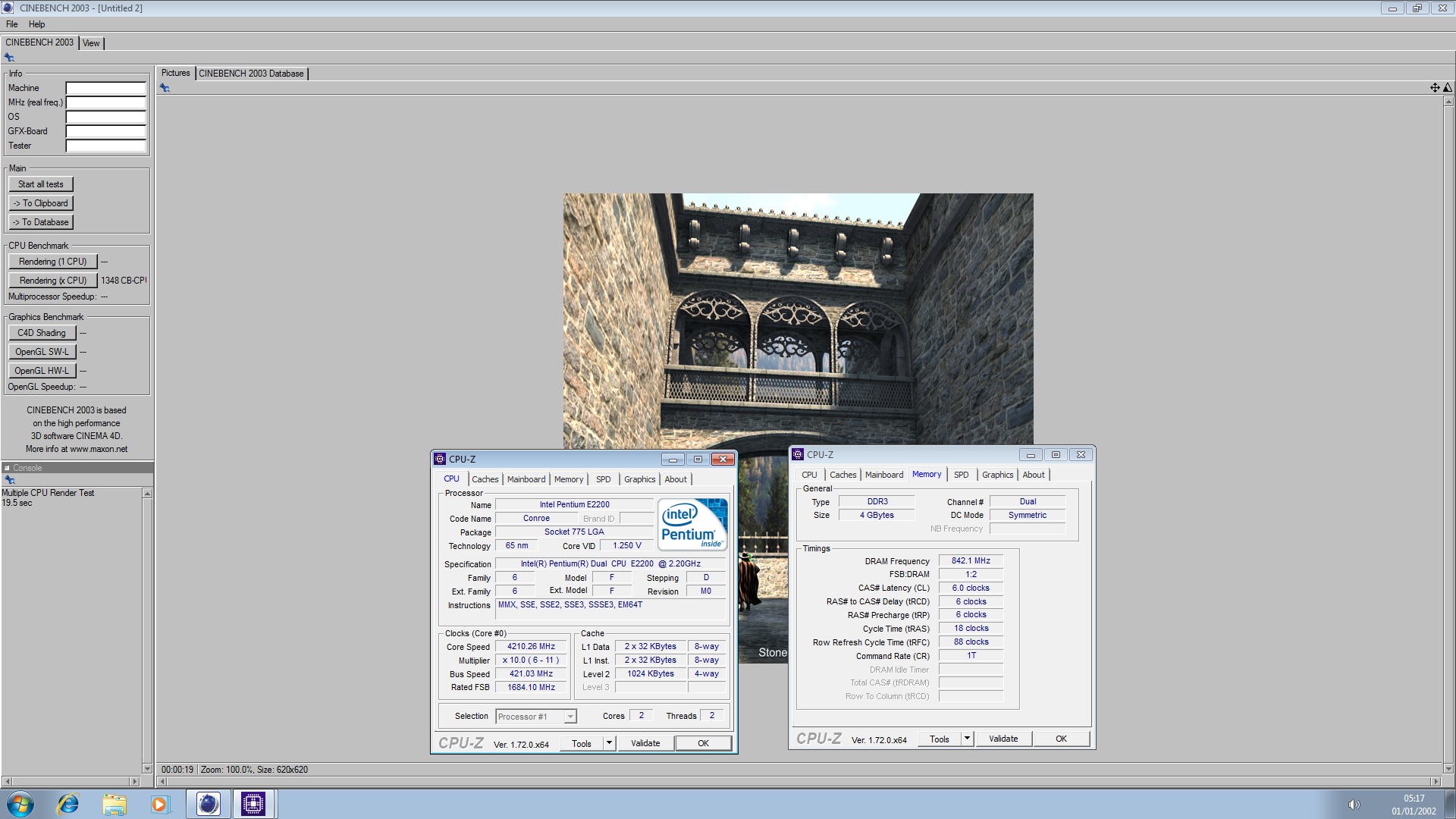Click the To Database button

[x=41, y=222]
